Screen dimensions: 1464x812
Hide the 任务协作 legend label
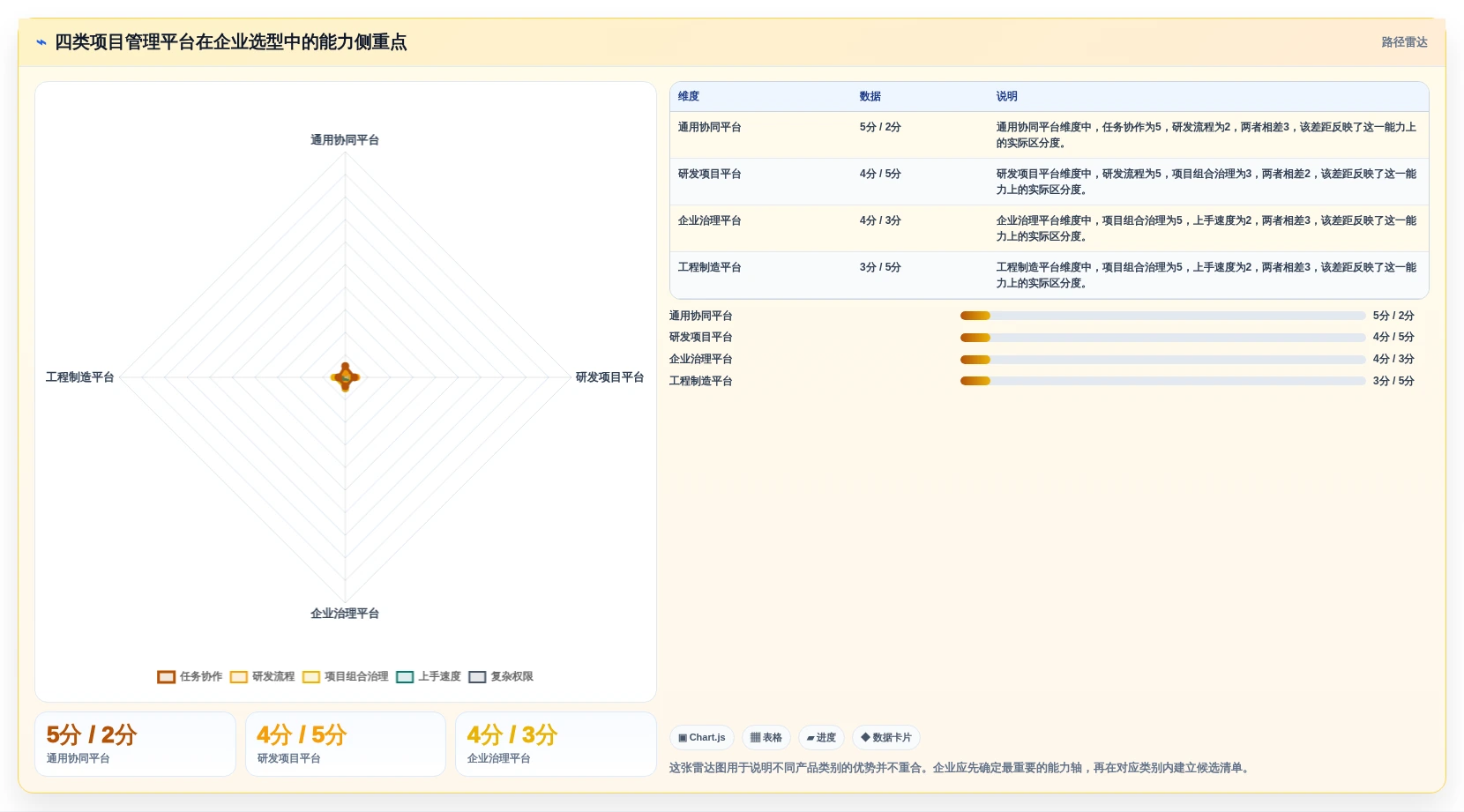[x=201, y=677]
